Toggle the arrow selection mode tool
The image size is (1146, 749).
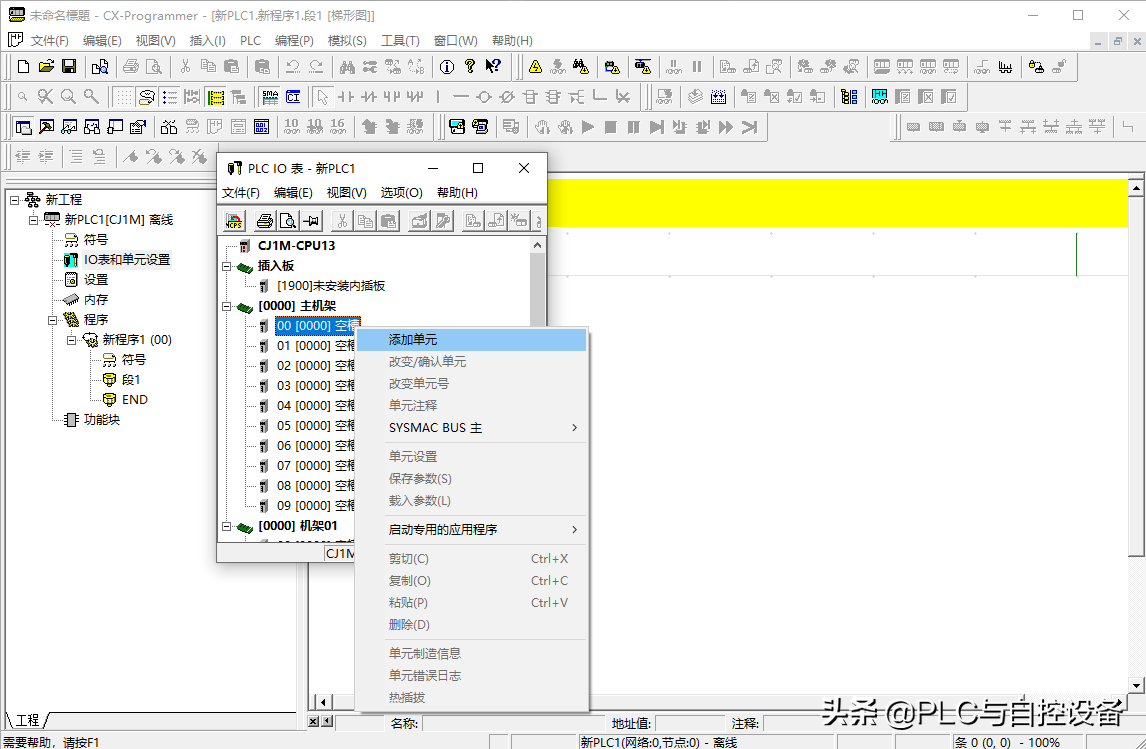322,97
